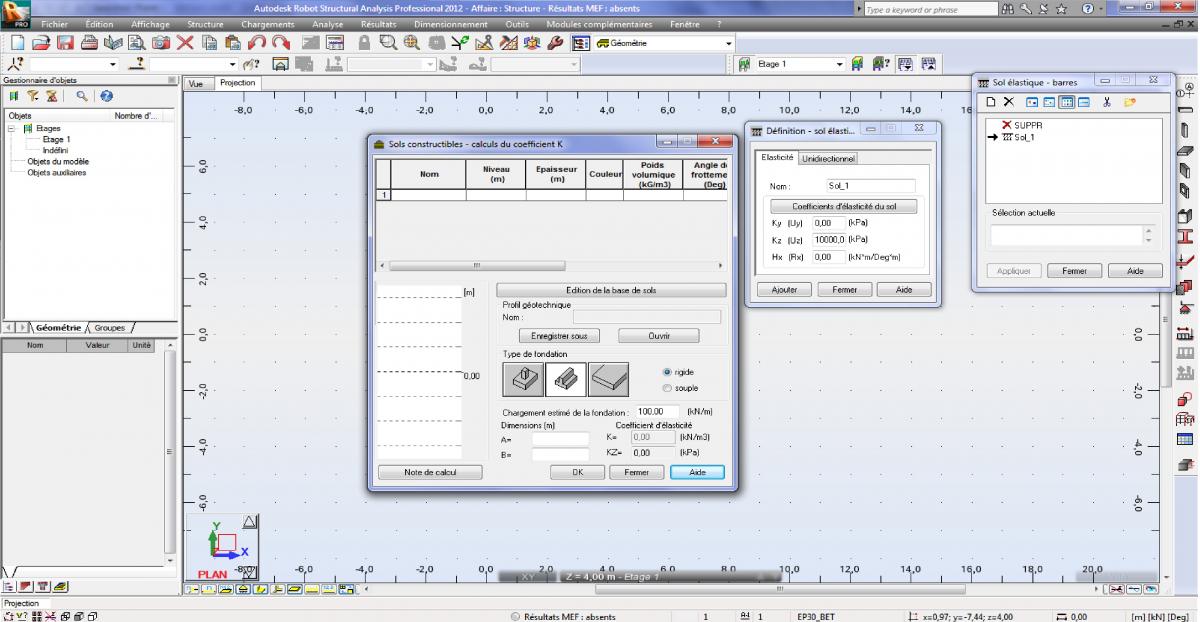Select Etage 1 in the object tree
Viewport: 1200px width, 622px height.
click(x=56, y=140)
